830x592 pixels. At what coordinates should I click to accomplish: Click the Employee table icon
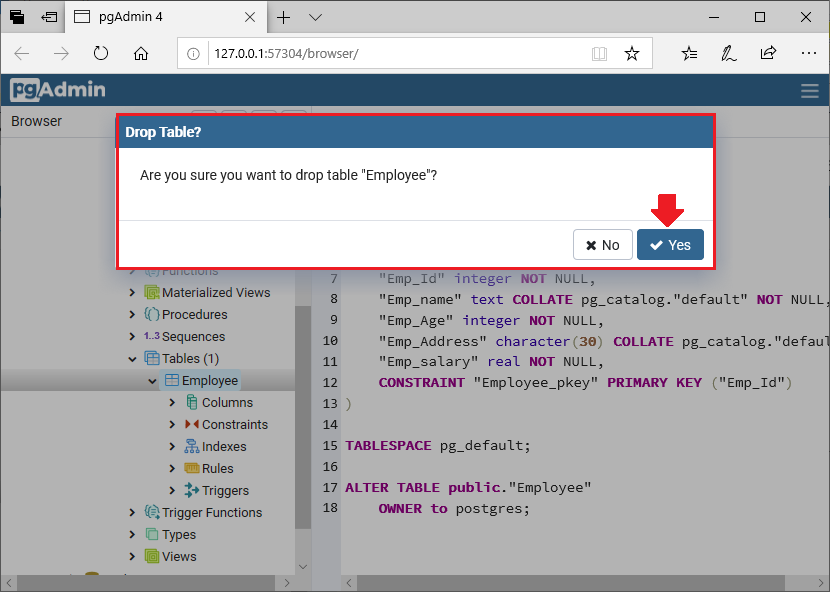point(173,380)
